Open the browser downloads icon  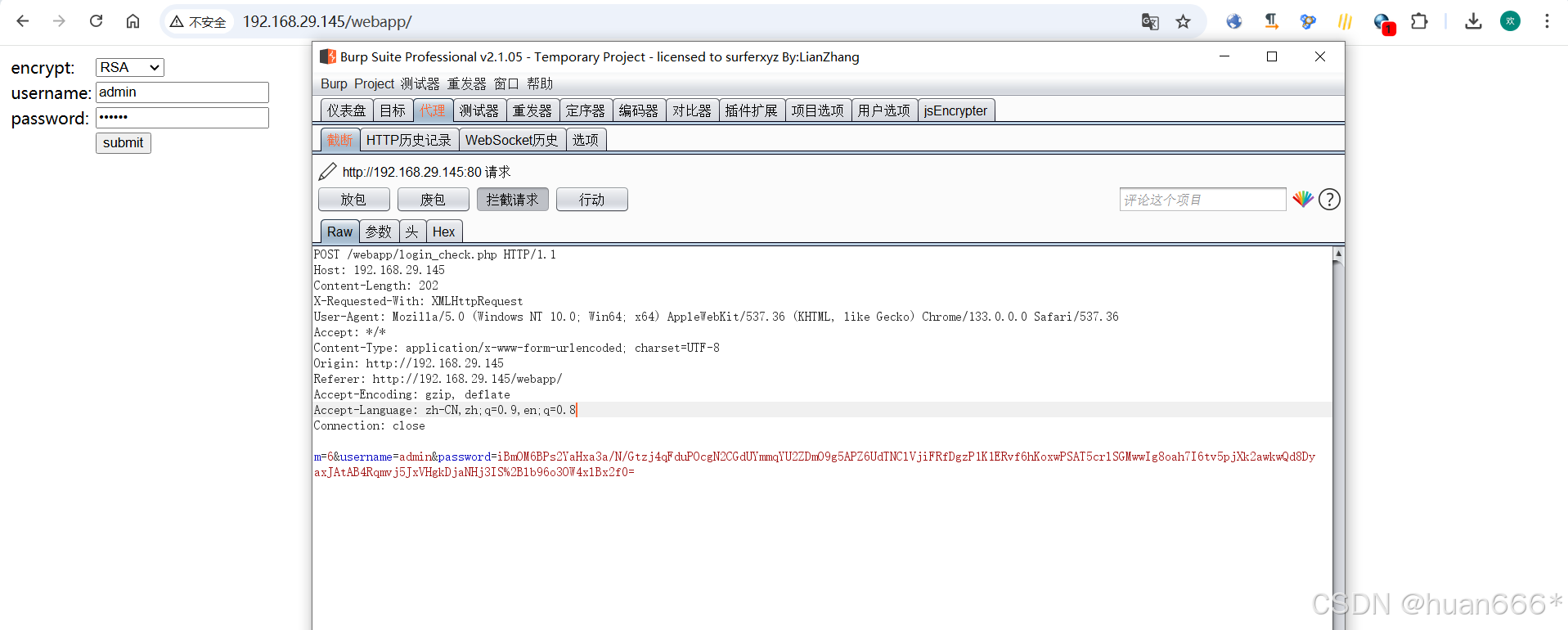(x=1473, y=21)
